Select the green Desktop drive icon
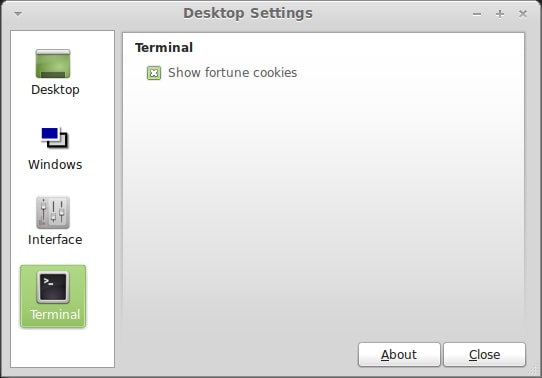Screen dimensions: 542x378 coord(53,64)
